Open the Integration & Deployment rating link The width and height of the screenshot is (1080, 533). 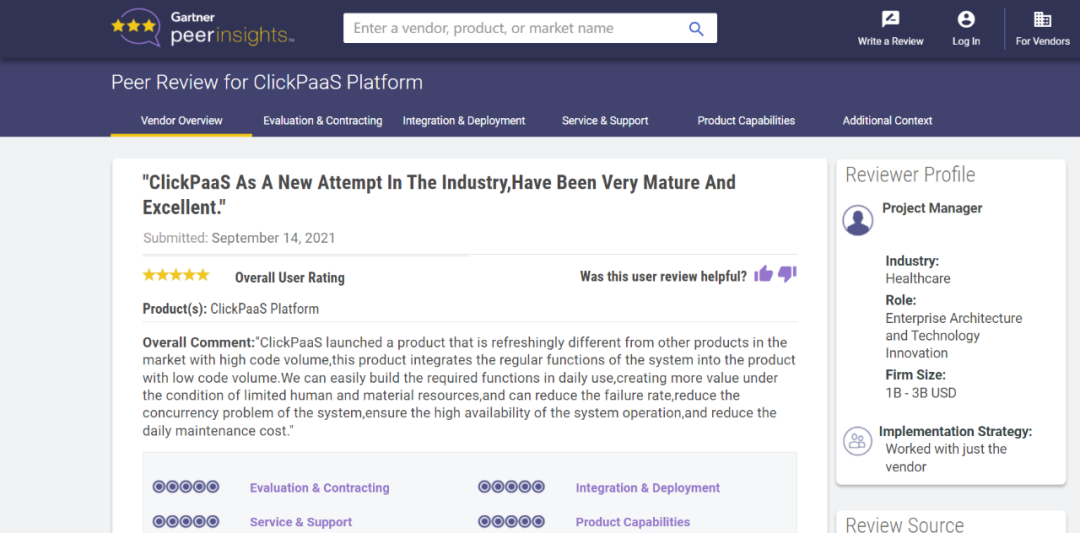click(x=647, y=488)
